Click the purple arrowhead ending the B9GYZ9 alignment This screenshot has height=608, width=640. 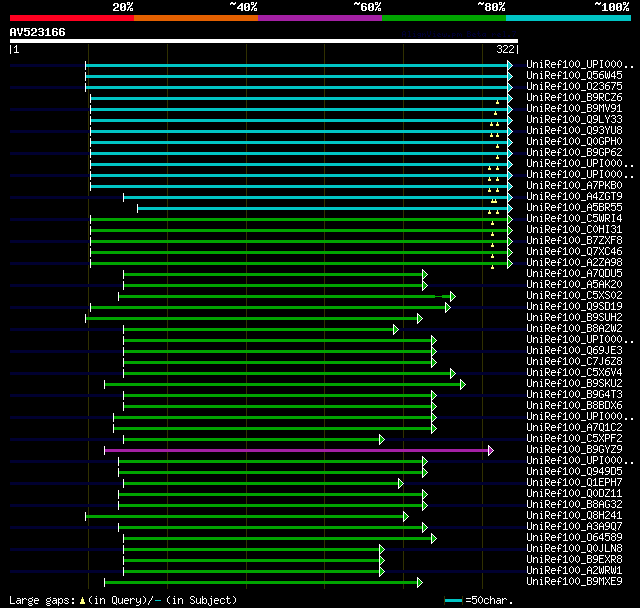pyautogui.click(x=491, y=450)
